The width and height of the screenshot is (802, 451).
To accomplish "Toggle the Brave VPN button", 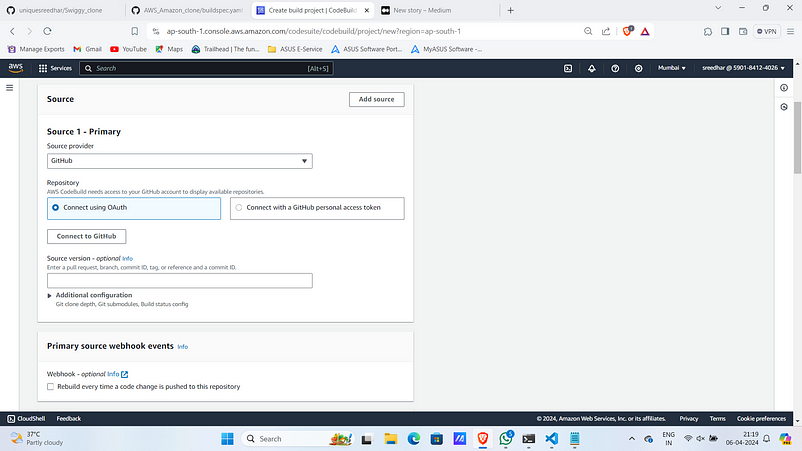I will tap(767, 31).
